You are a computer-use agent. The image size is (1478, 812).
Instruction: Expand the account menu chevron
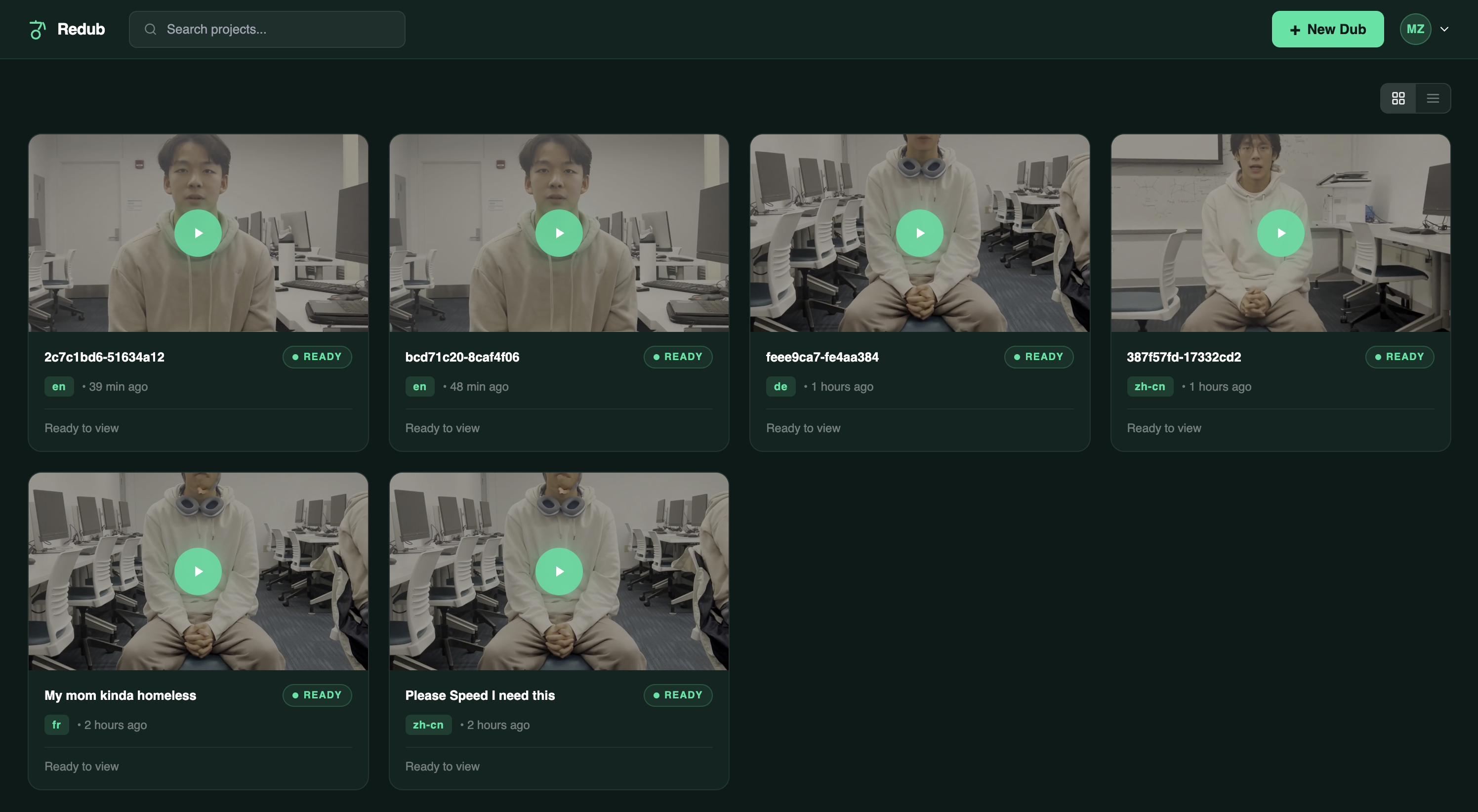1444,29
